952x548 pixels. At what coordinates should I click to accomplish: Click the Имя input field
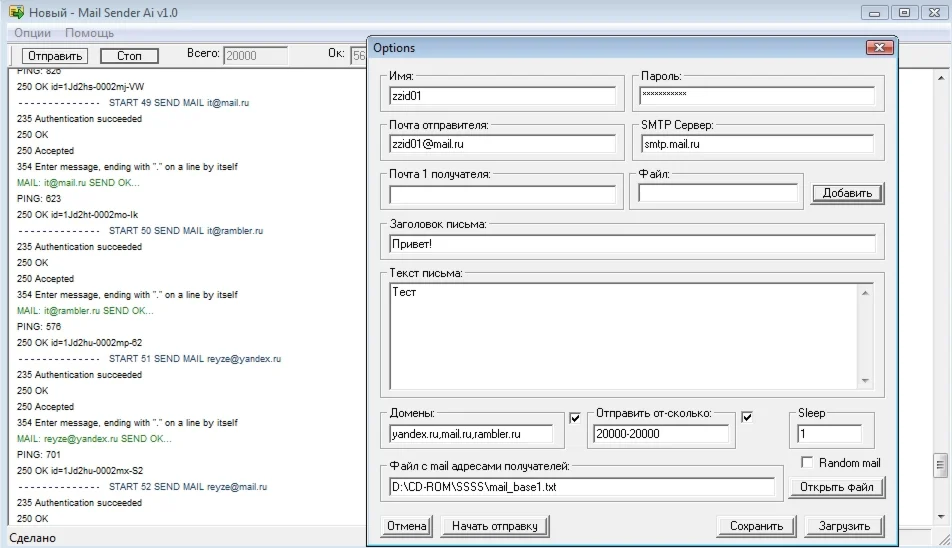(502, 96)
